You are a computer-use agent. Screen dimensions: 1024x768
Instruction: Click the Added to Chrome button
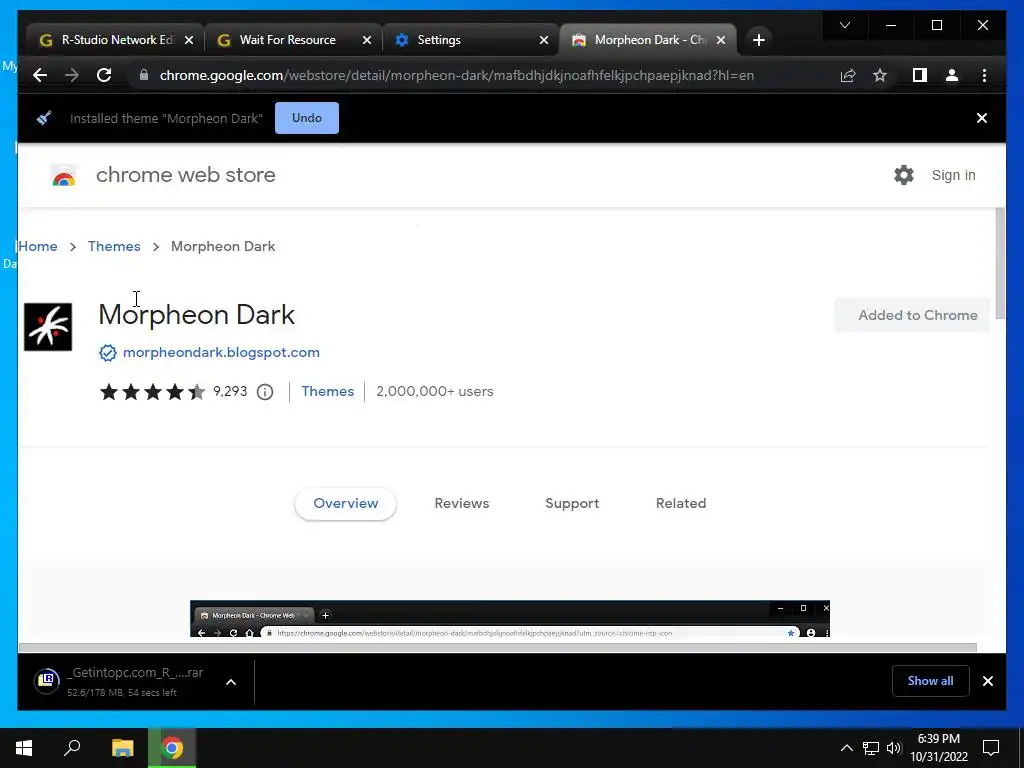click(912, 315)
